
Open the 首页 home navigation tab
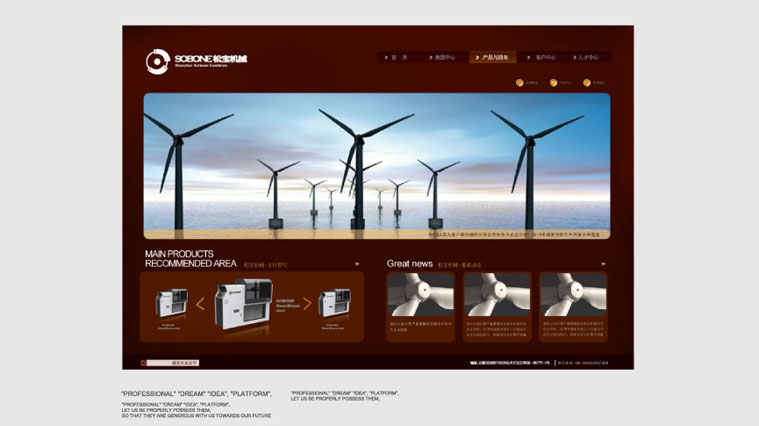click(x=397, y=58)
